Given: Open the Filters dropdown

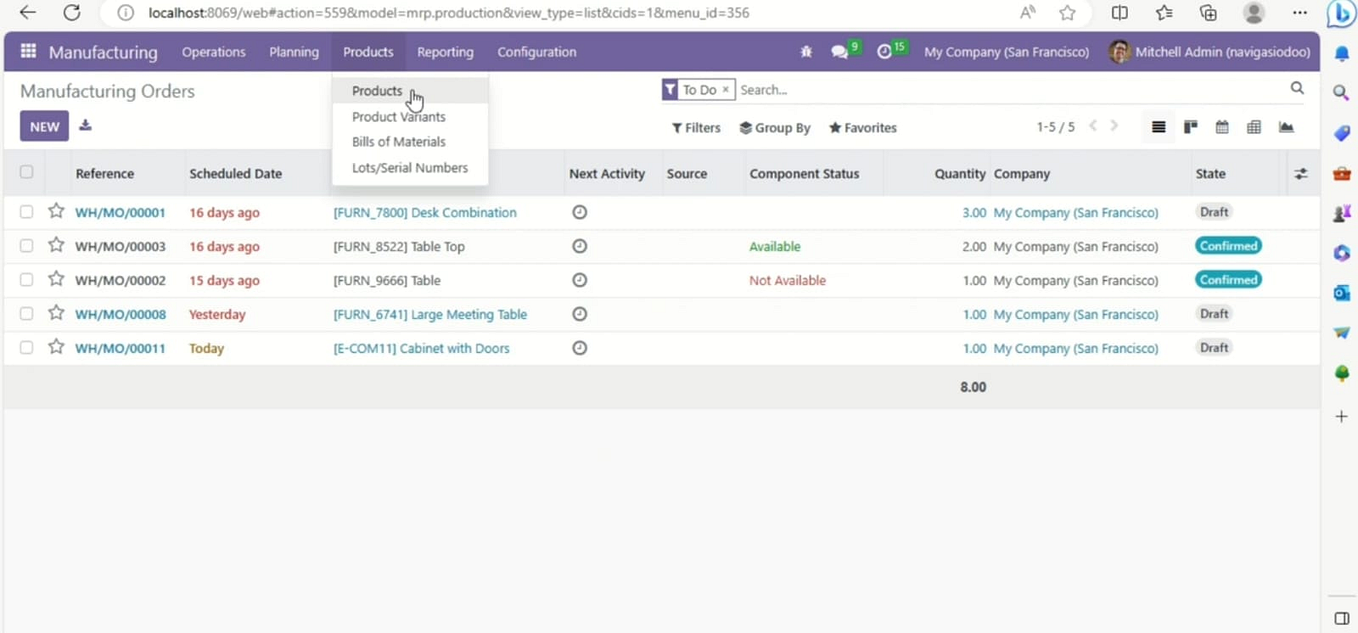Looking at the screenshot, I should (696, 127).
